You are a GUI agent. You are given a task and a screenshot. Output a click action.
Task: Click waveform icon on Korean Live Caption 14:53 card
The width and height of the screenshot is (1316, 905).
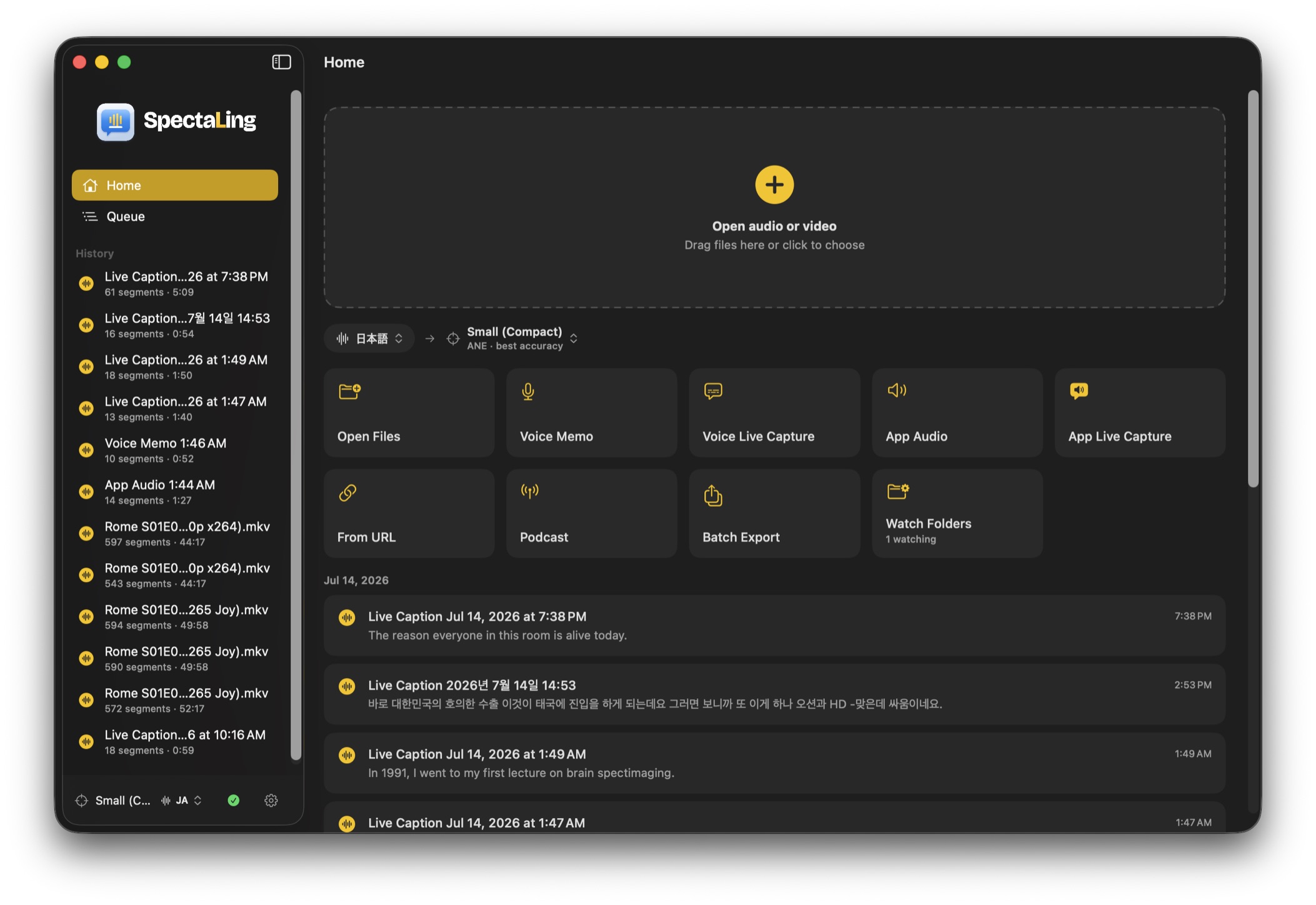point(347,686)
